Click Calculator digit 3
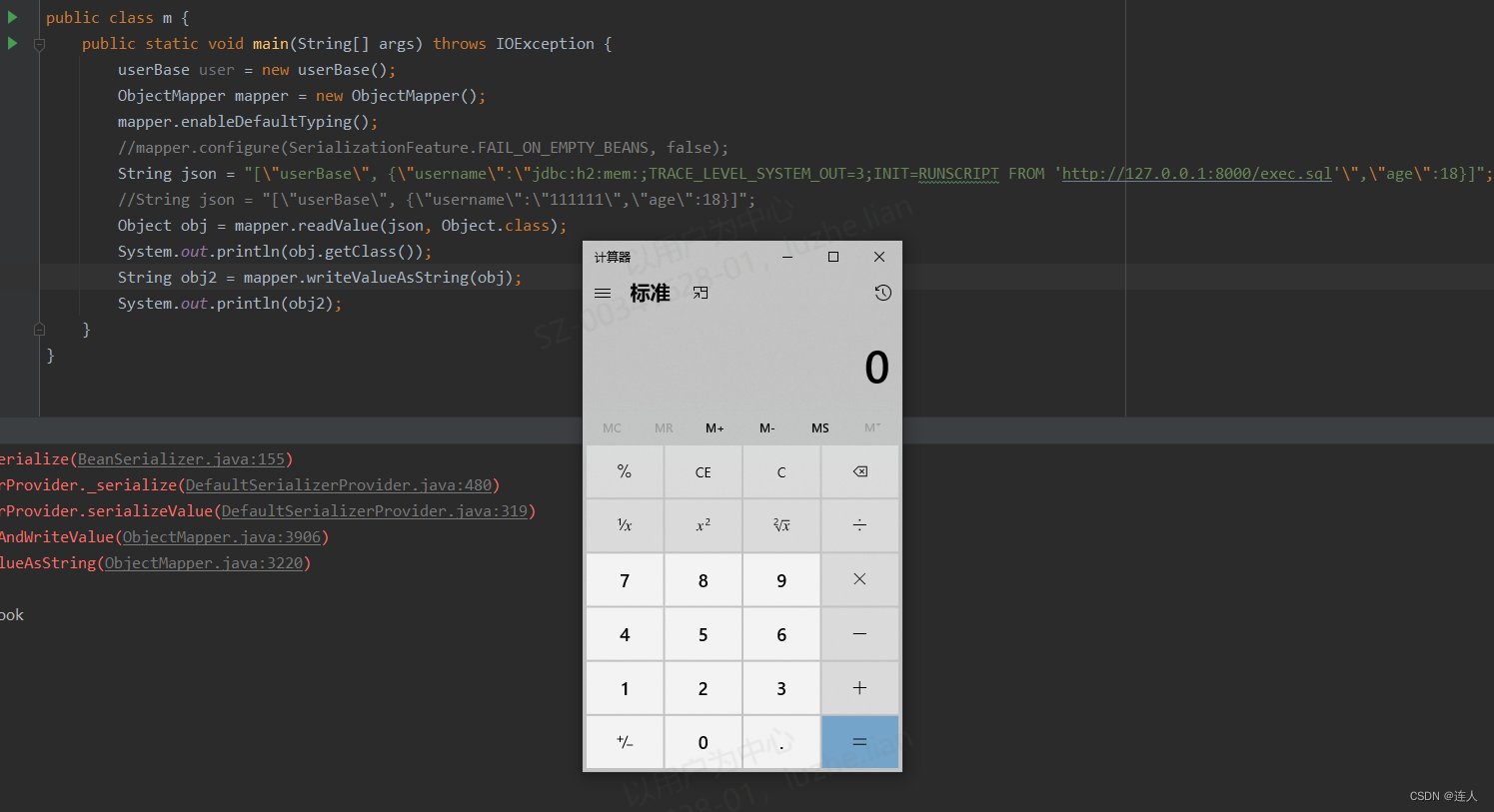The height and width of the screenshot is (812, 1494). point(781,688)
